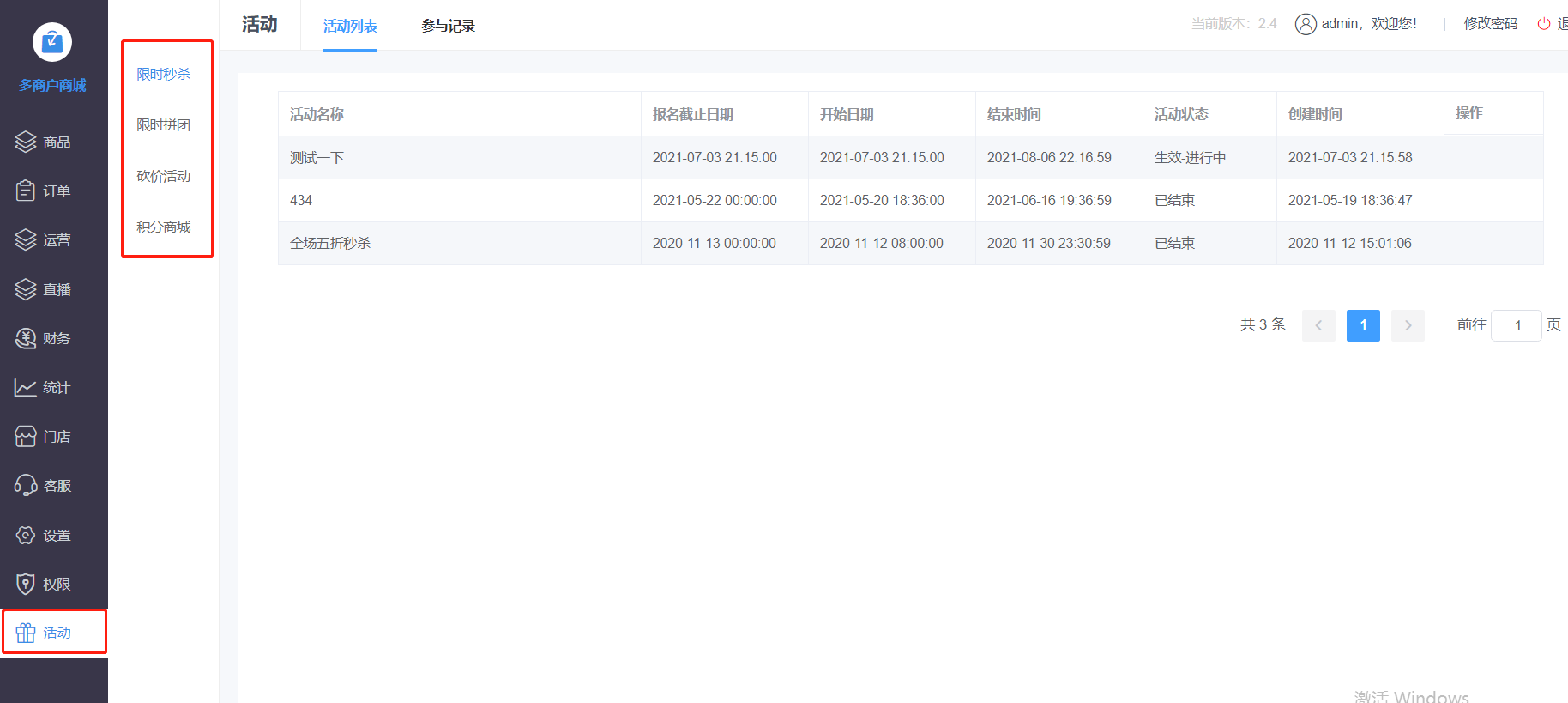The image size is (1568, 703).
Task: Click the go-to page number input
Action: click(1517, 325)
